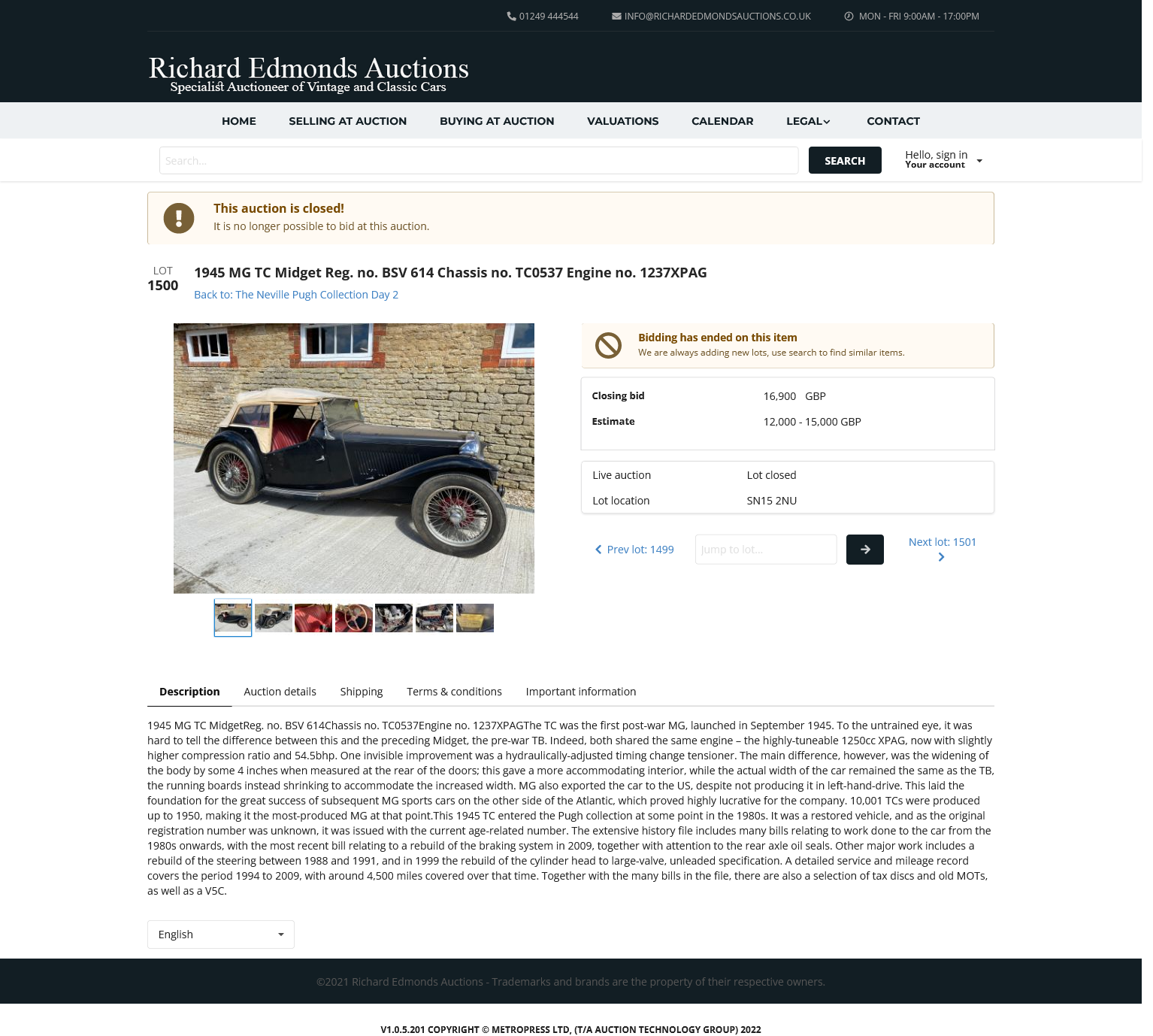Click the arrow jump-to-lot button

pos(865,550)
